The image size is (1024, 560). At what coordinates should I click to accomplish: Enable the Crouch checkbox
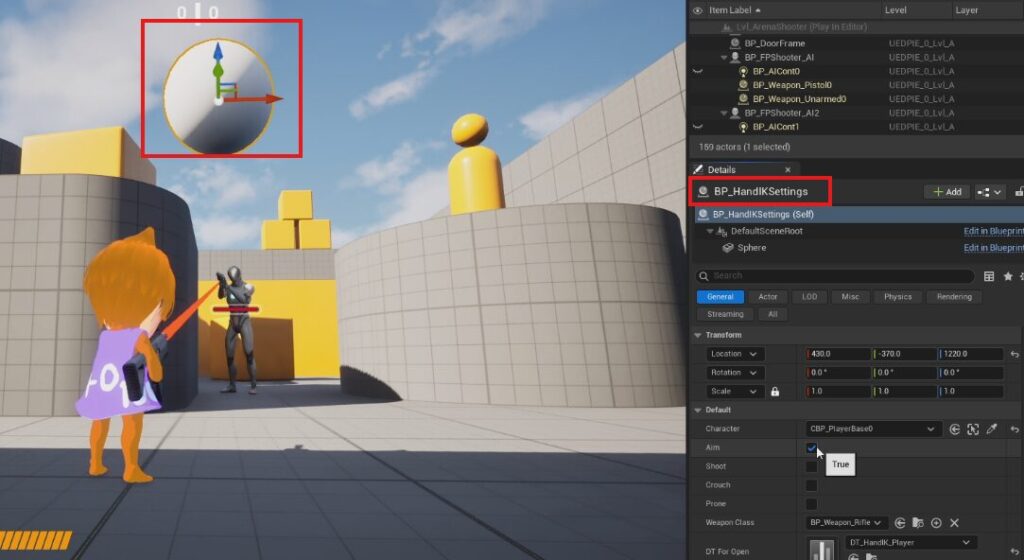[812, 485]
